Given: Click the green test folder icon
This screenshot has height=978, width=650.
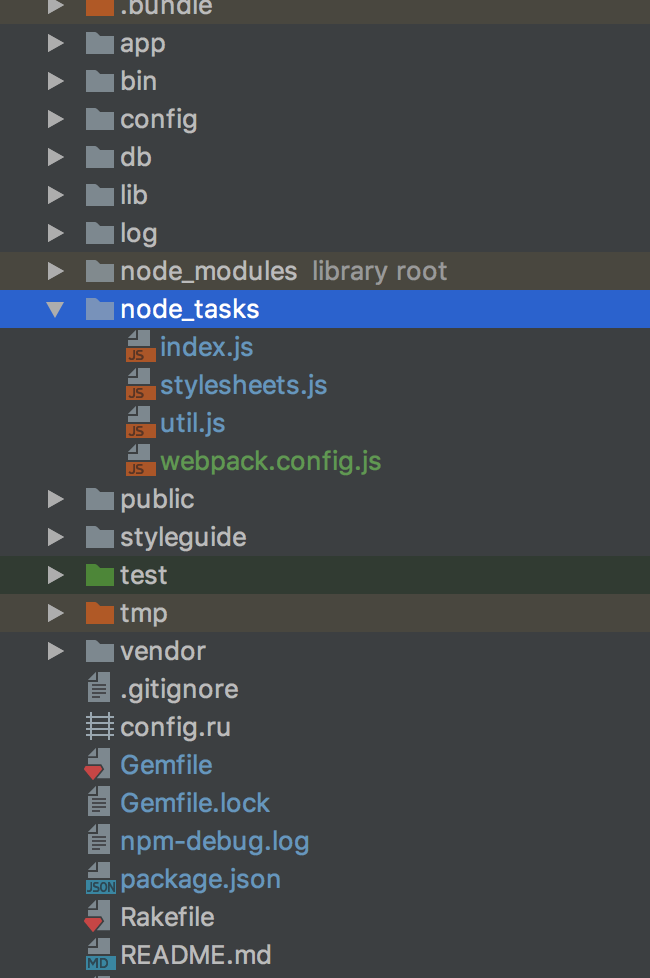Looking at the screenshot, I should (100, 575).
